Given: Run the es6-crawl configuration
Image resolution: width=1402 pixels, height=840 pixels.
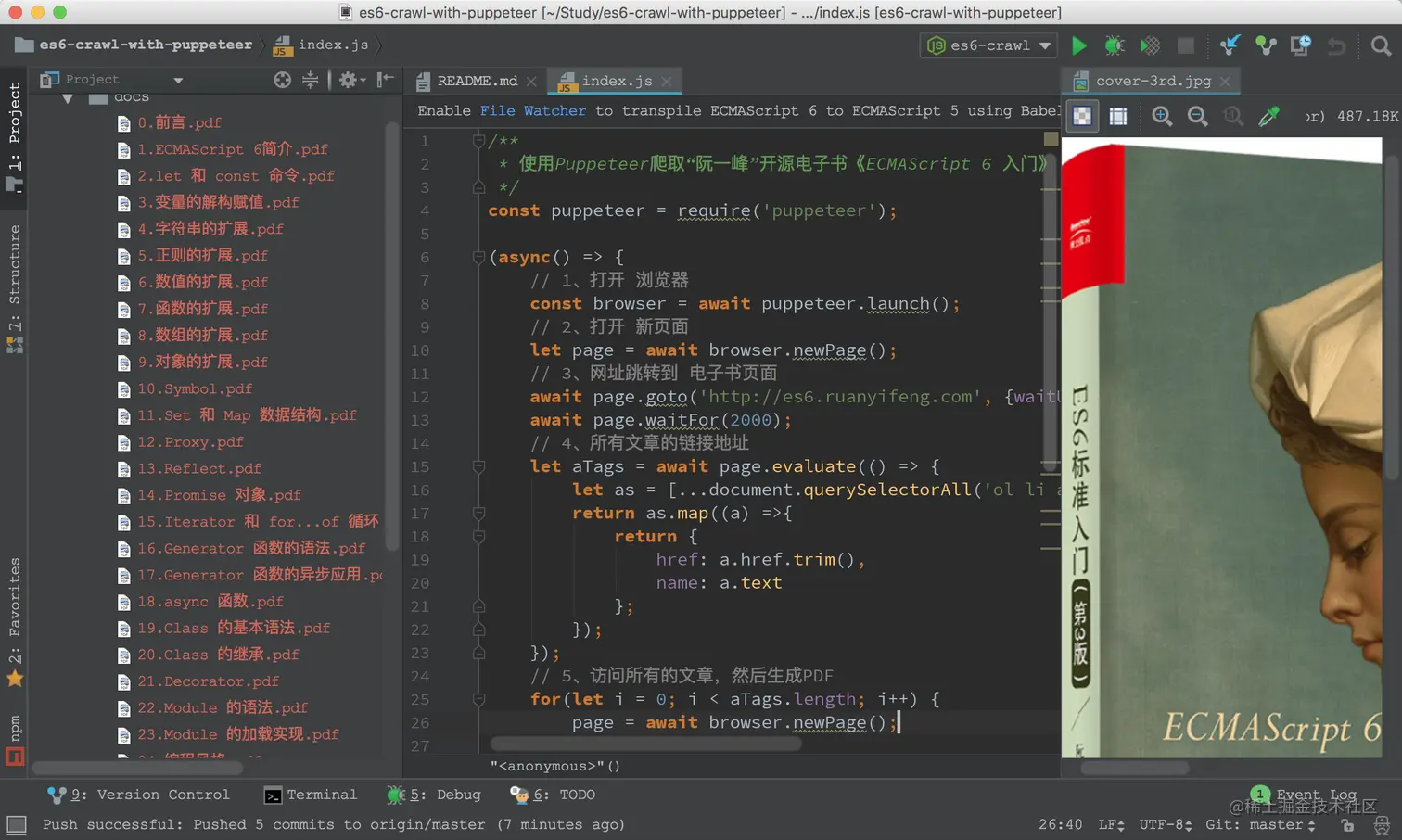Looking at the screenshot, I should 1078,45.
